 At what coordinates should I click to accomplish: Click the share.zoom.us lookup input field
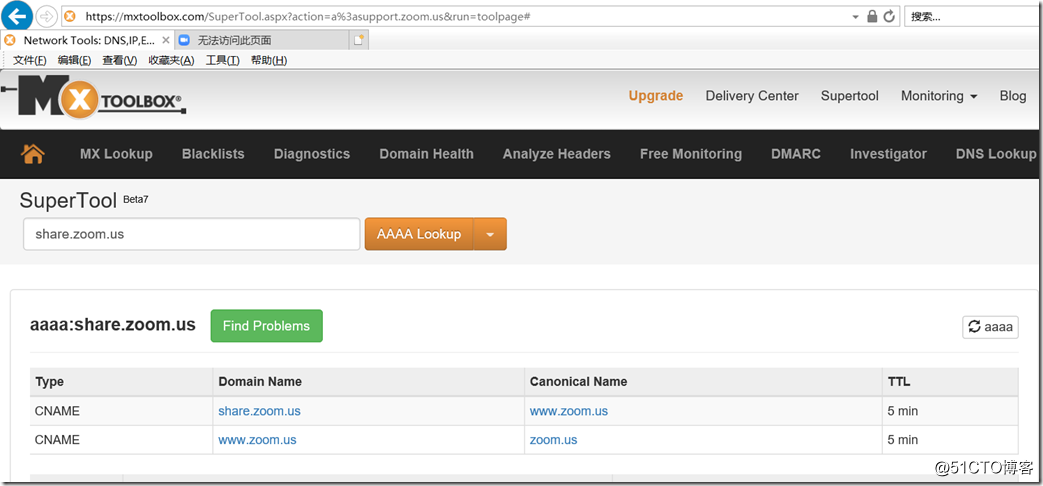pos(192,234)
